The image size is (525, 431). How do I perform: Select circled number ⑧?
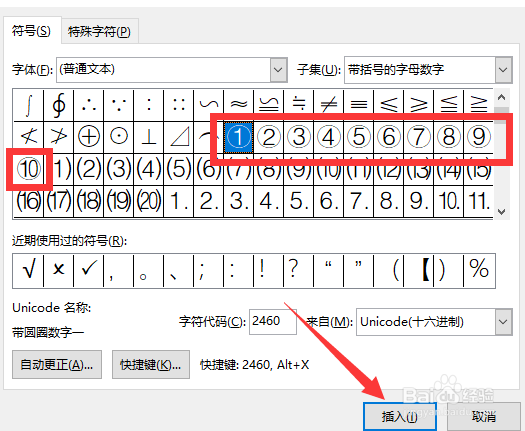[x=449, y=137]
